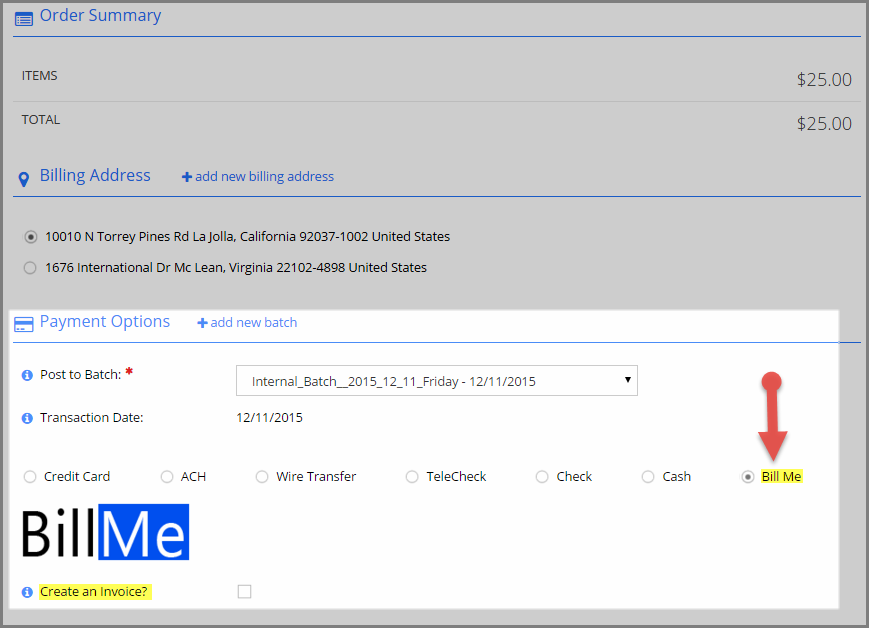Click add new billing address link
Viewport: 869px width, 628px height.
point(258,176)
